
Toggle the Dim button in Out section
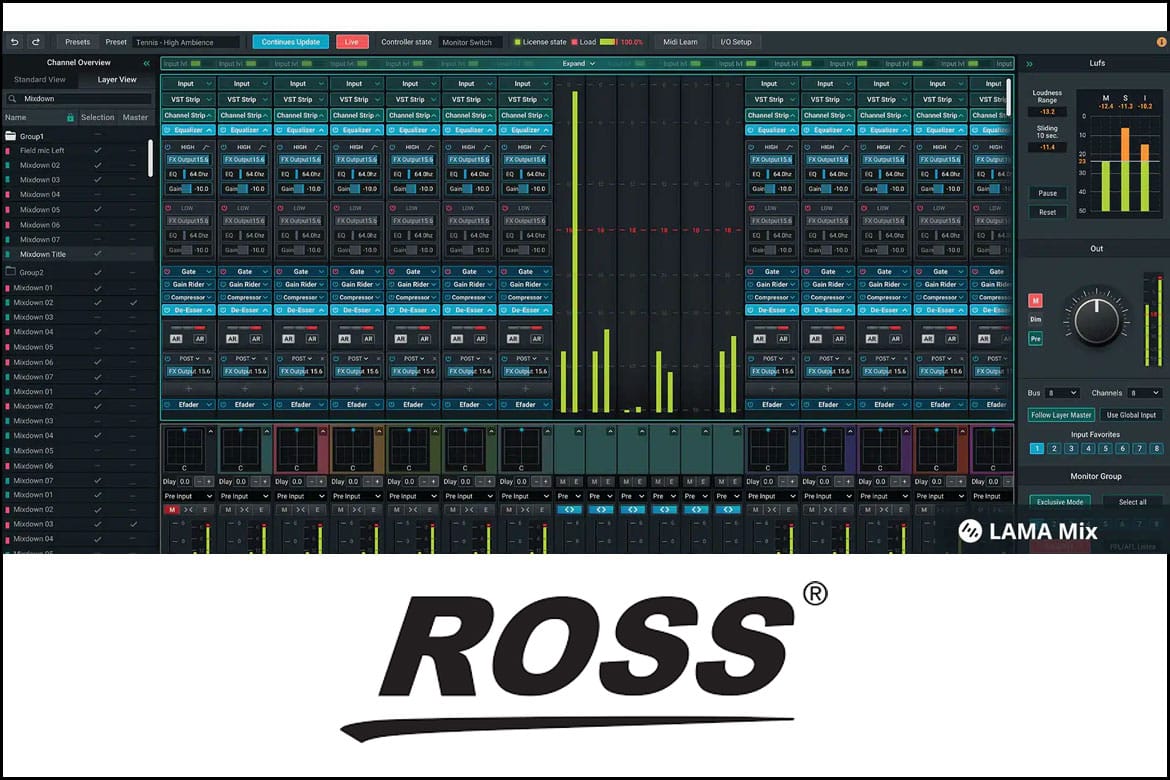coord(1035,319)
